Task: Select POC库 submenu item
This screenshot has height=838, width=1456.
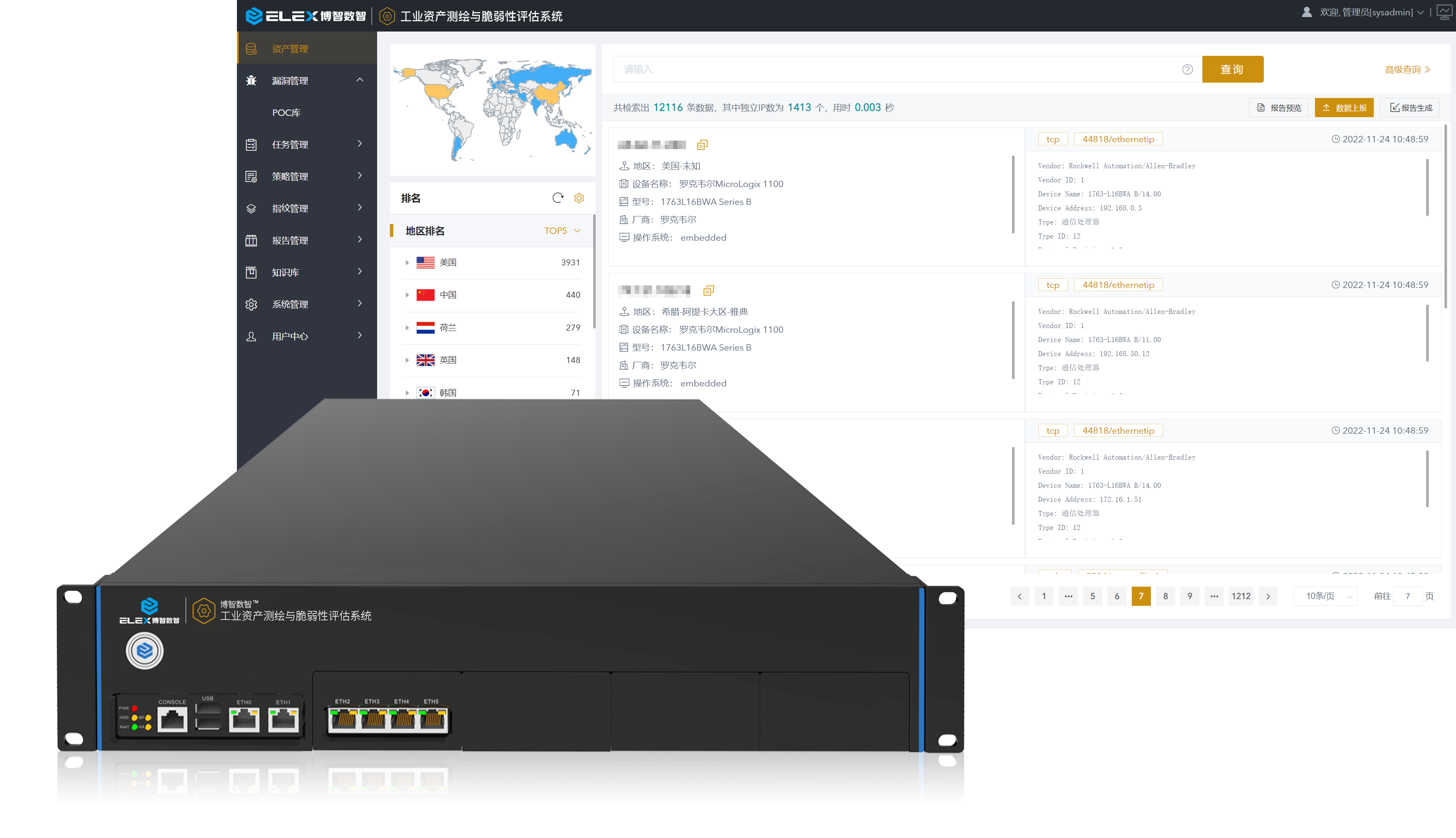Action: [x=287, y=112]
